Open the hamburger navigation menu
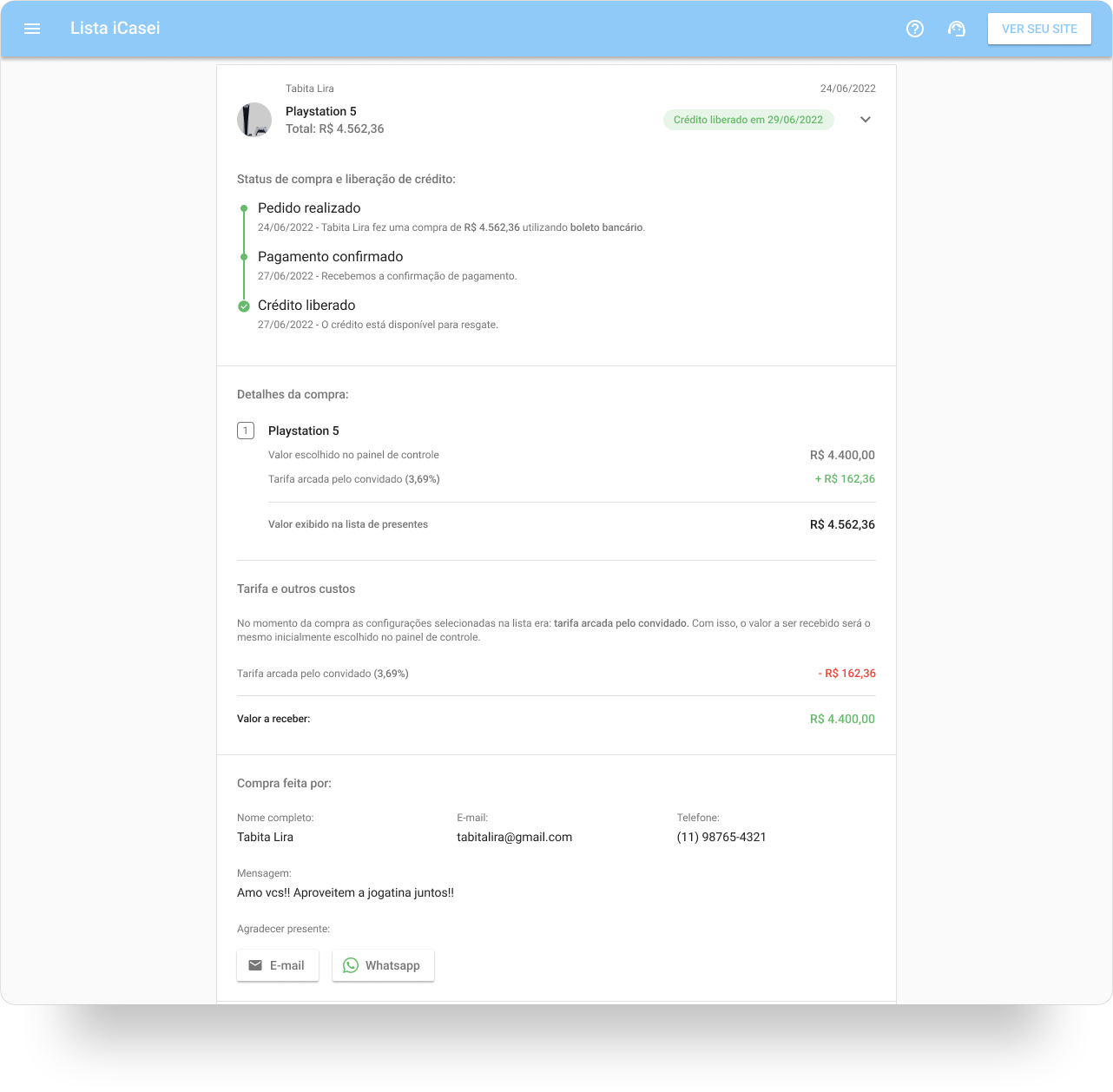The width and height of the screenshot is (1113, 1092). 32,29
